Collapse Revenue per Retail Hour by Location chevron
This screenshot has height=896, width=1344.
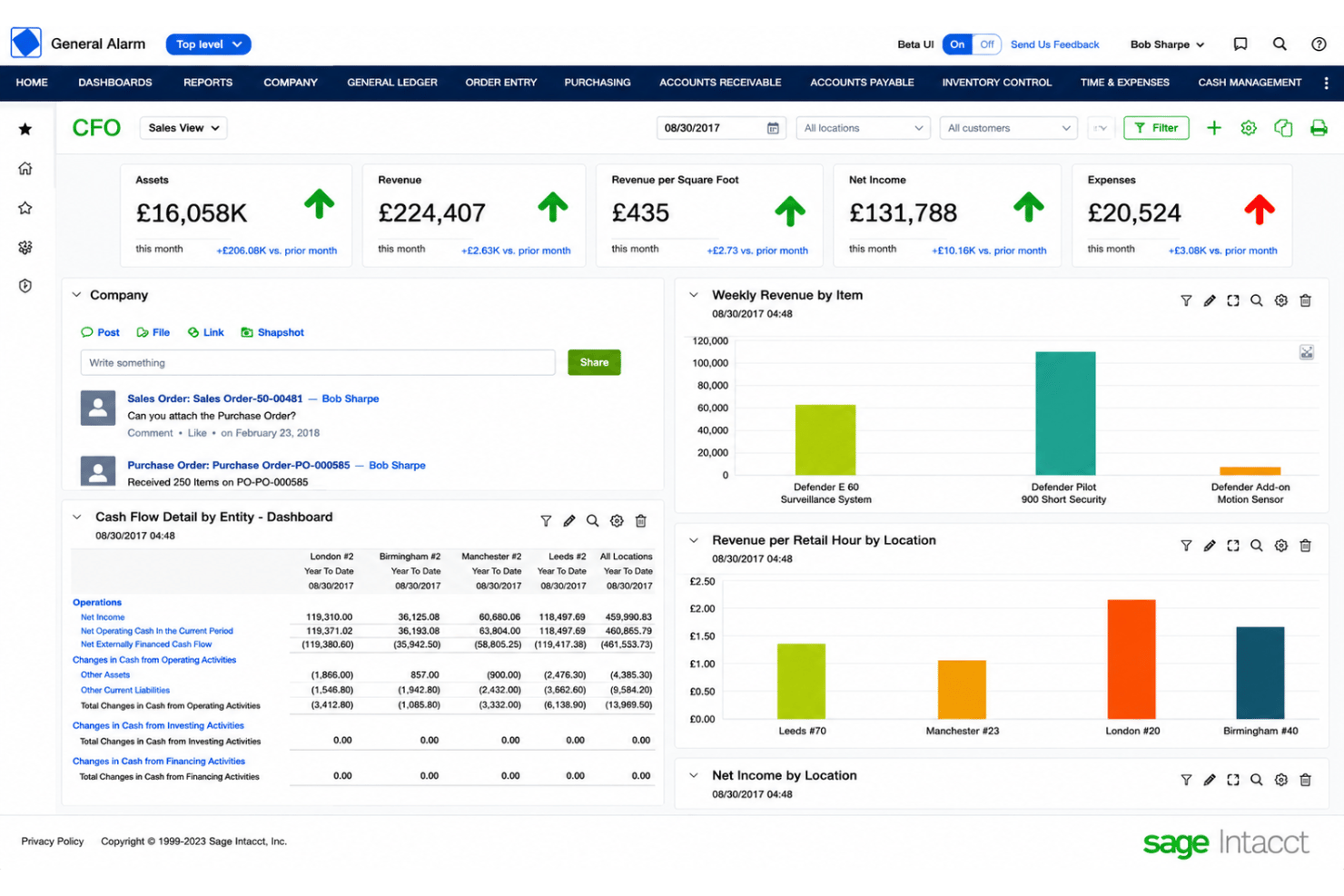pyautogui.click(x=694, y=540)
